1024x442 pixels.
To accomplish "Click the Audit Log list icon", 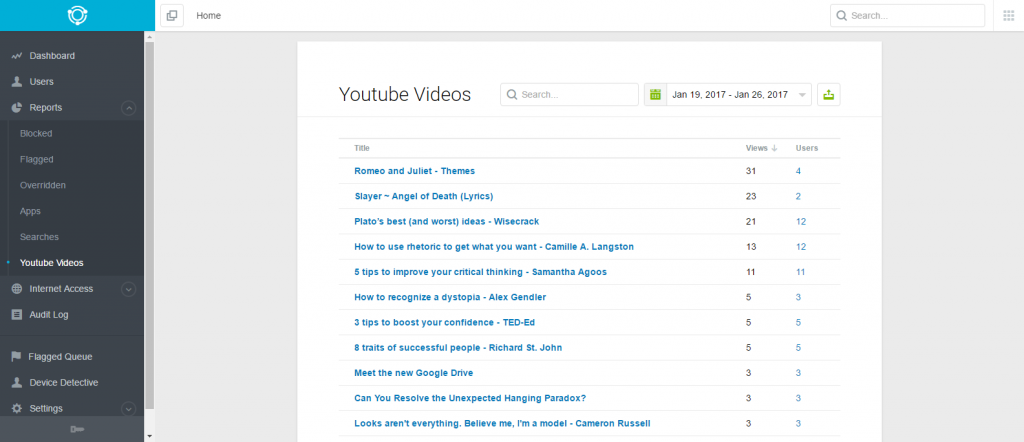I will click(17, 315).
